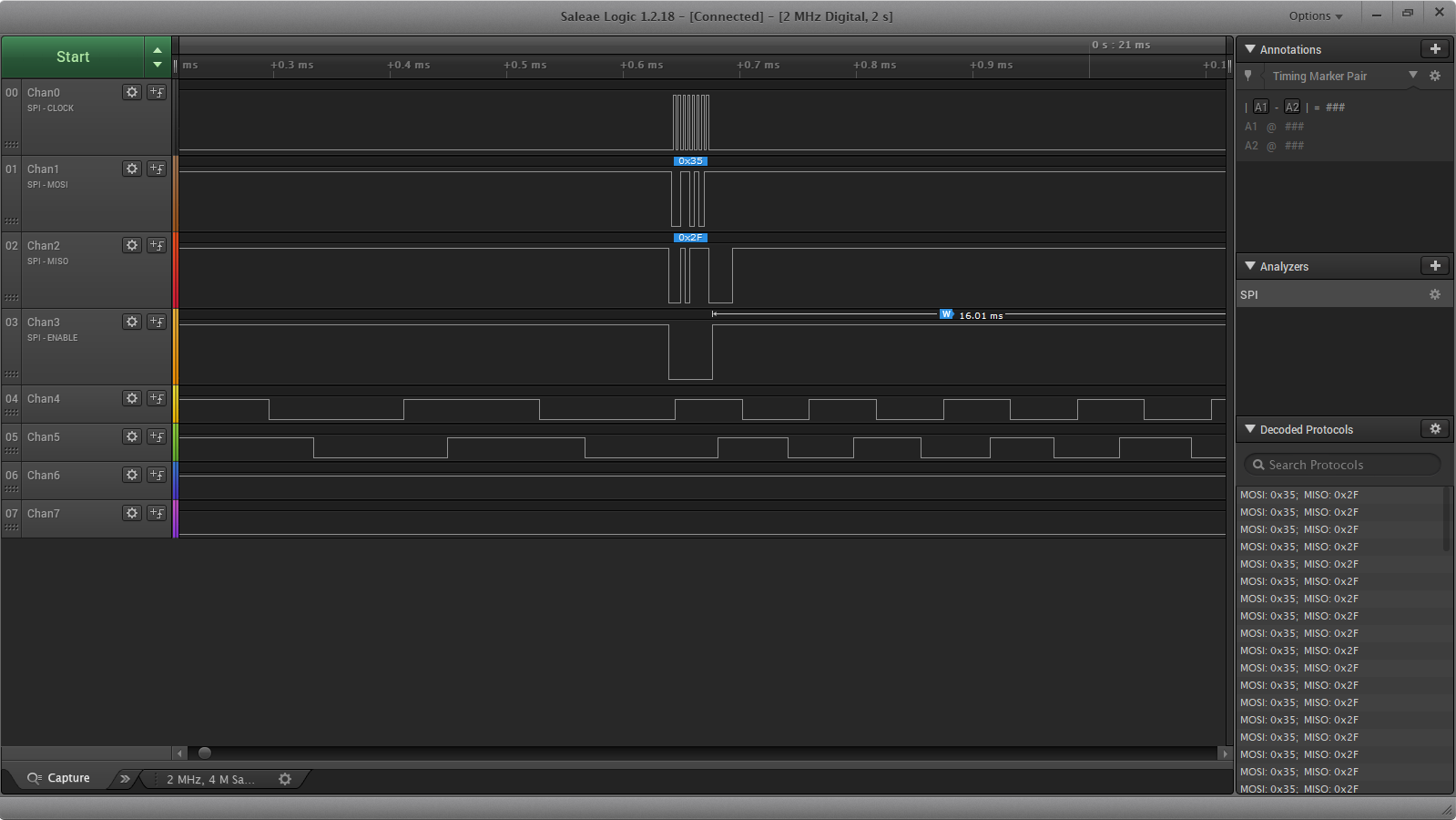Open Chan1 channel settings gear

[x=132, y=169]
